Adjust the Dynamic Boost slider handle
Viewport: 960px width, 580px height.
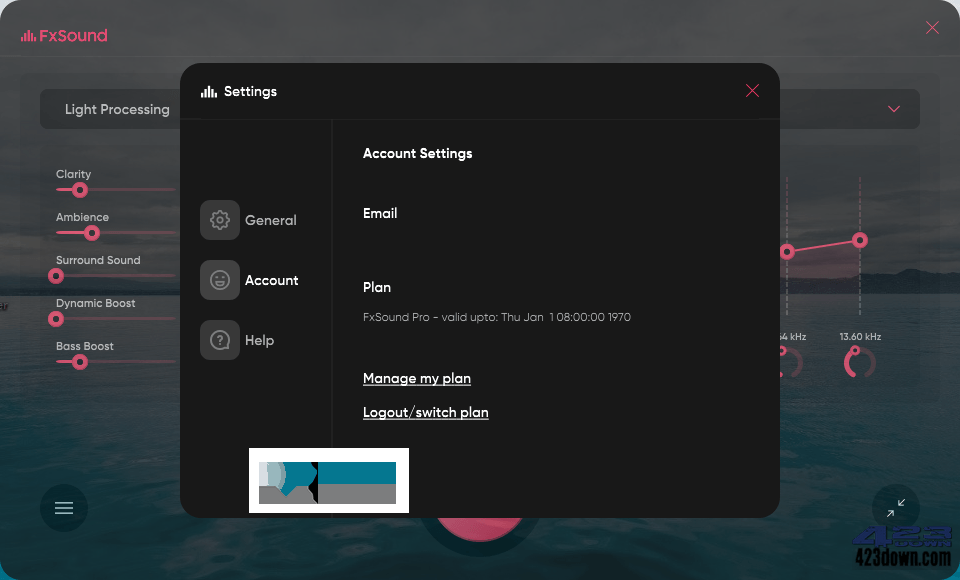tap(56, 319)
